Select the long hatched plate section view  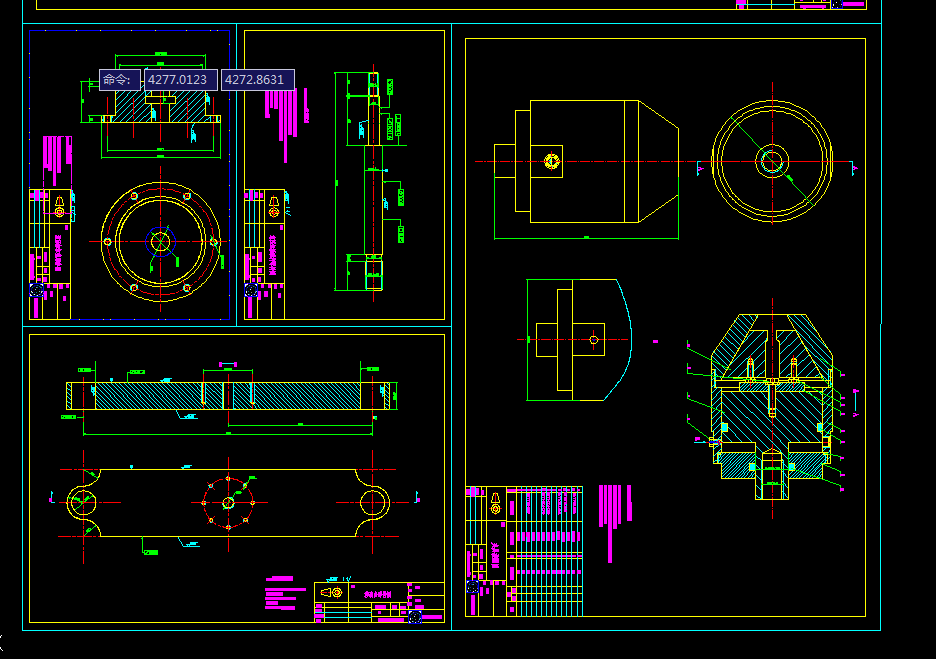coord(229,396)
